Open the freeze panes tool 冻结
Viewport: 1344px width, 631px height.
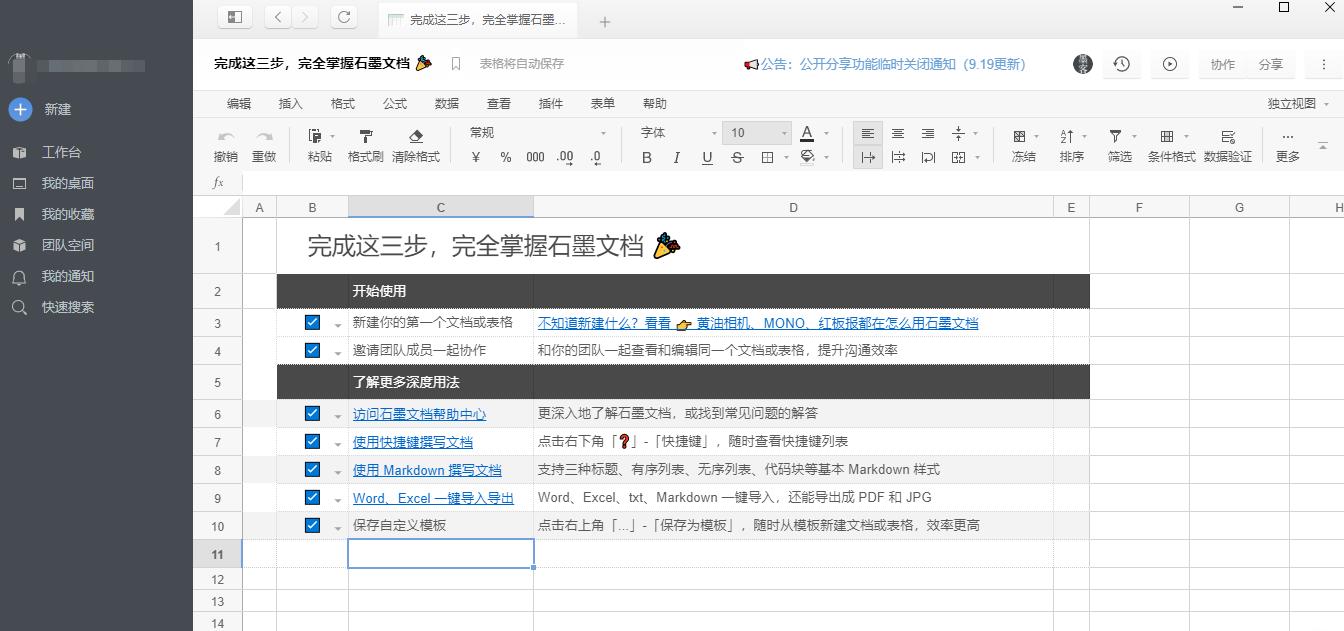click(x=1022, y=145)
